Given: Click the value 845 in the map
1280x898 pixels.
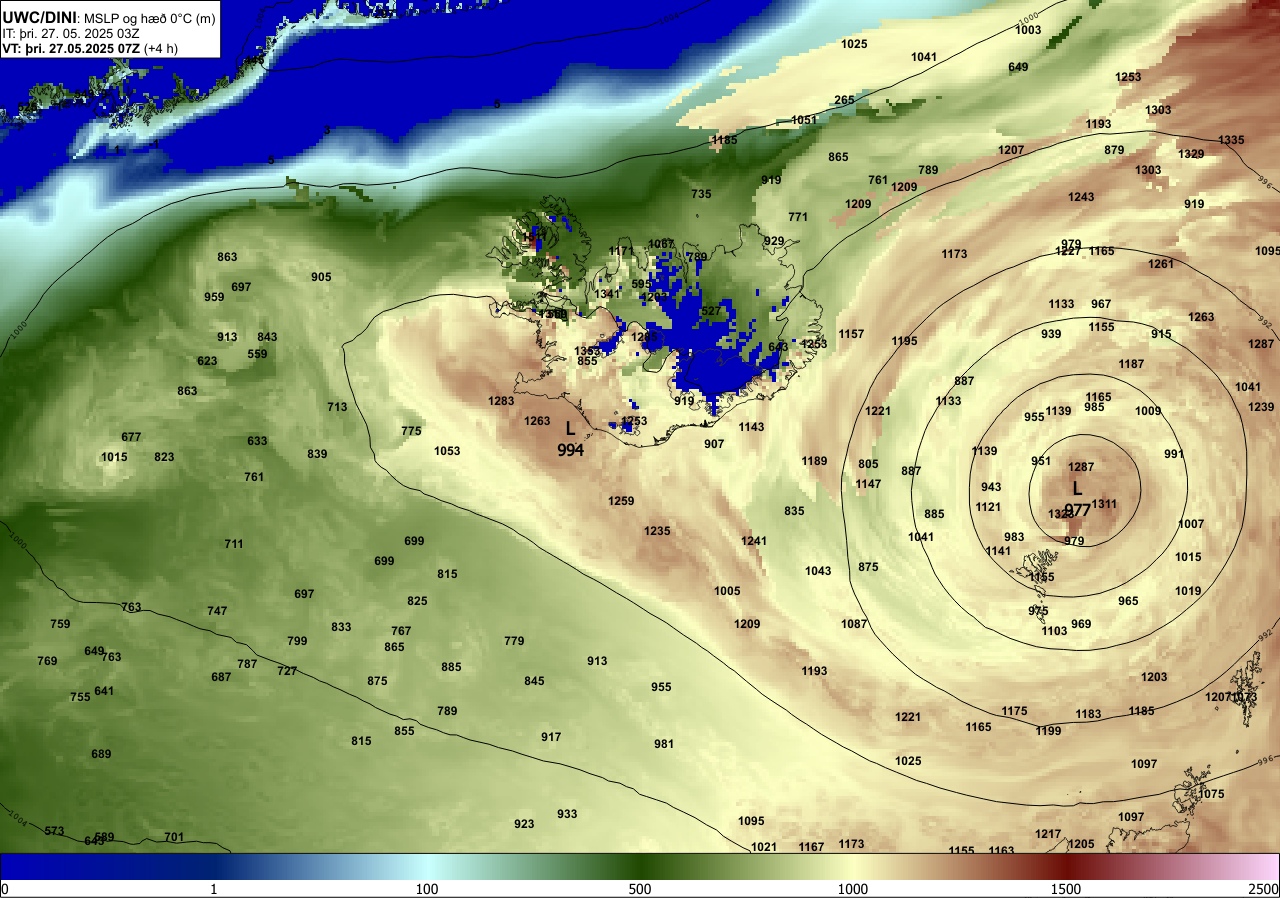Looking at the screenshot, I should click(534, 681).
